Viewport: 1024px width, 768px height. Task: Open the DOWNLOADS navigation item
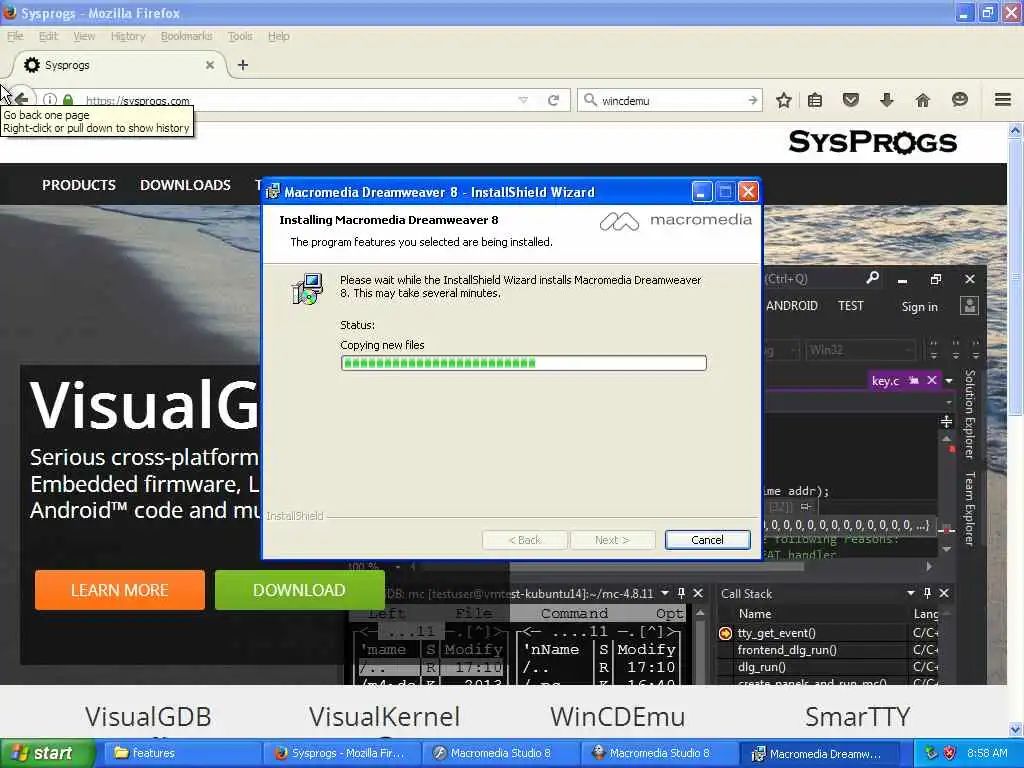(x=185, y=185)
